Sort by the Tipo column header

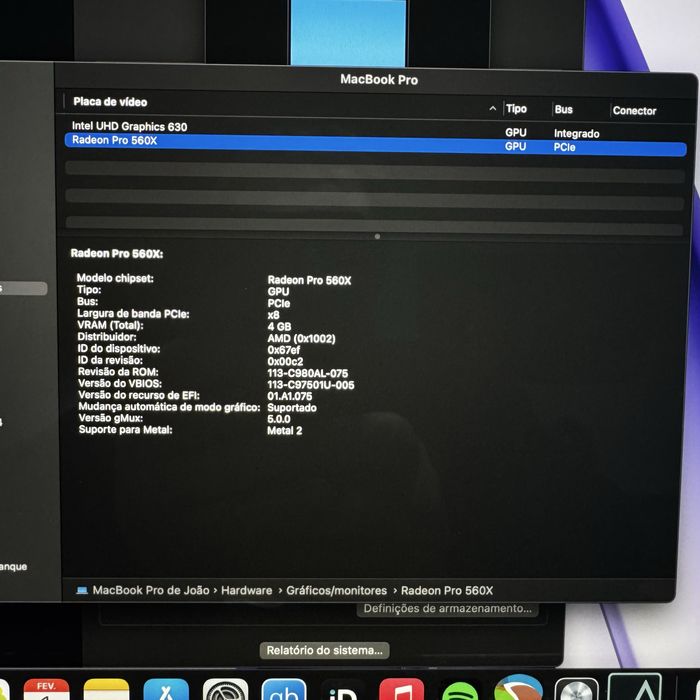tap(516, 108)
